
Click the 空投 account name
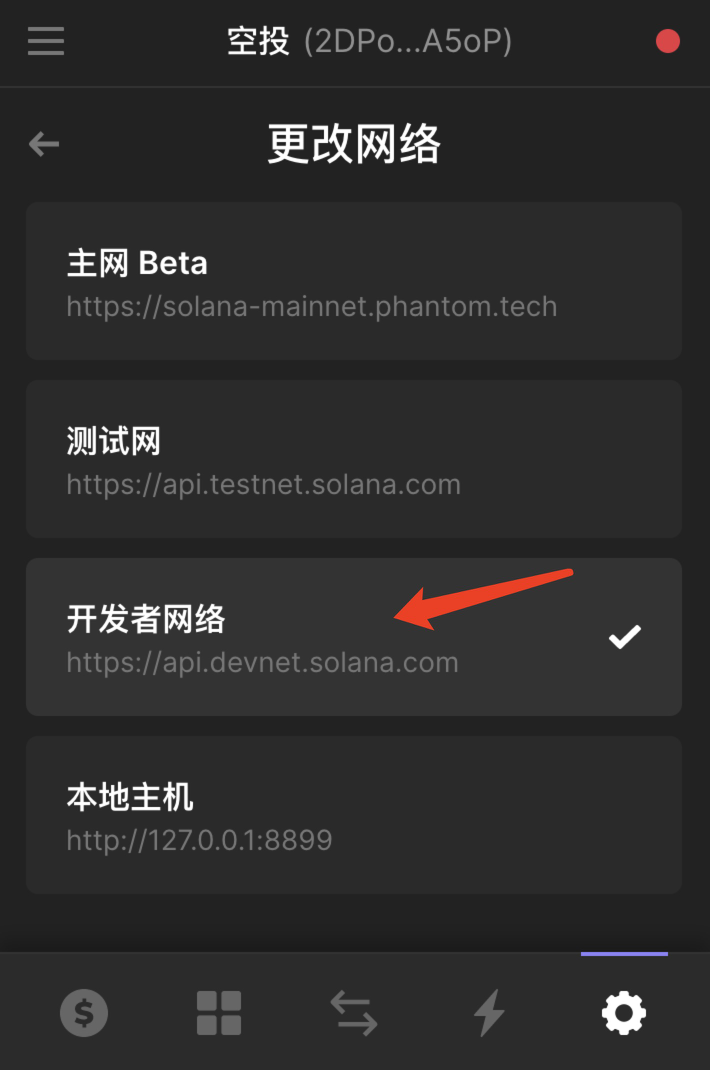[258, 42]
